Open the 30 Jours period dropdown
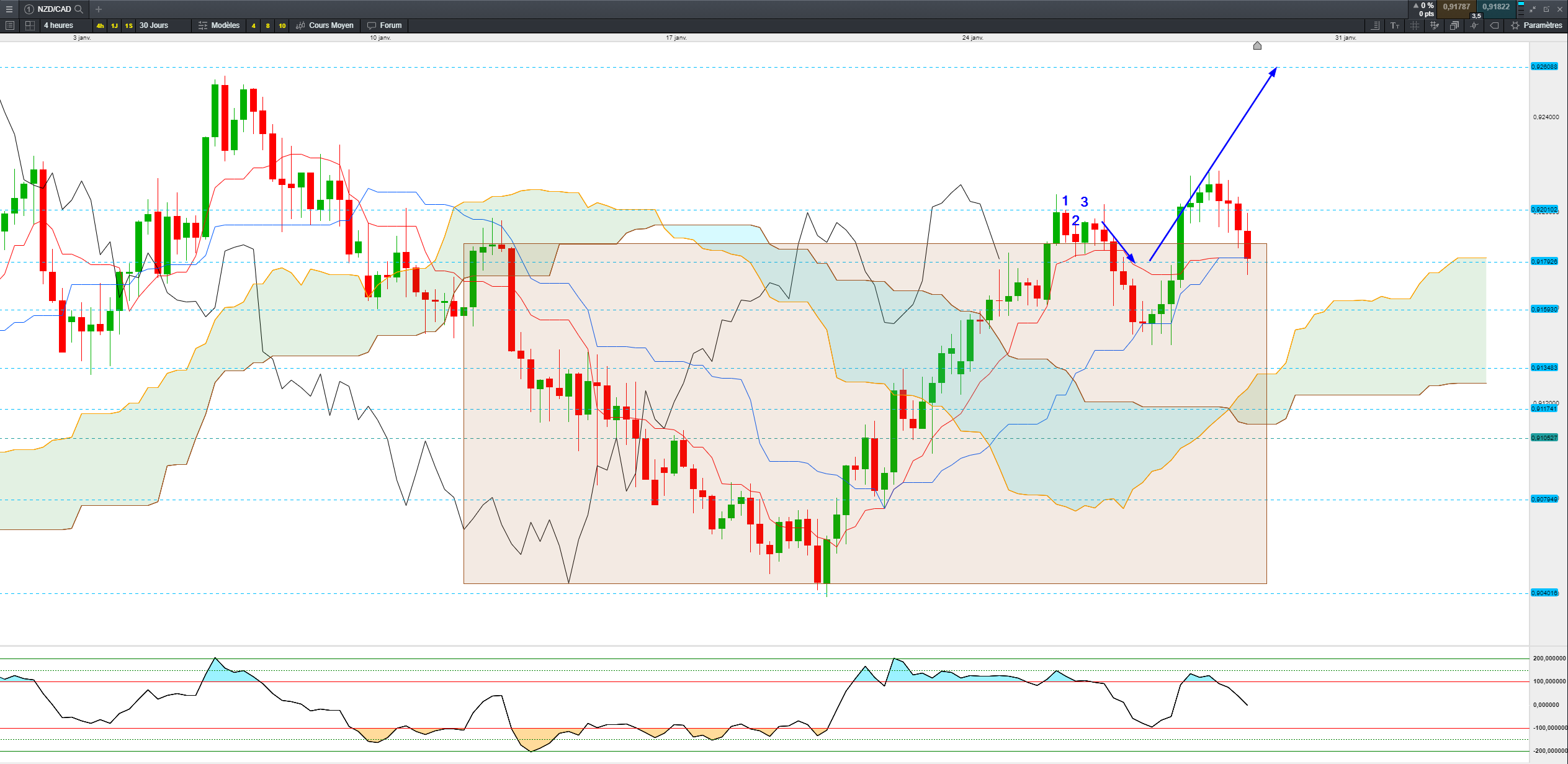This screenshot has width=1568, height=764. click(163, 25)
